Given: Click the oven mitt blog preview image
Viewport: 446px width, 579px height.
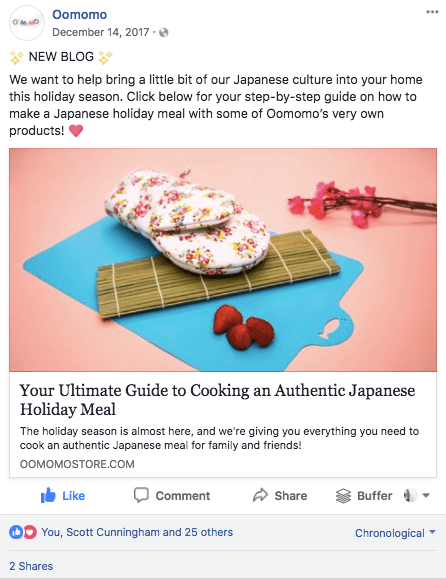Looking at the screenshot, I should (x=223, y=260).
